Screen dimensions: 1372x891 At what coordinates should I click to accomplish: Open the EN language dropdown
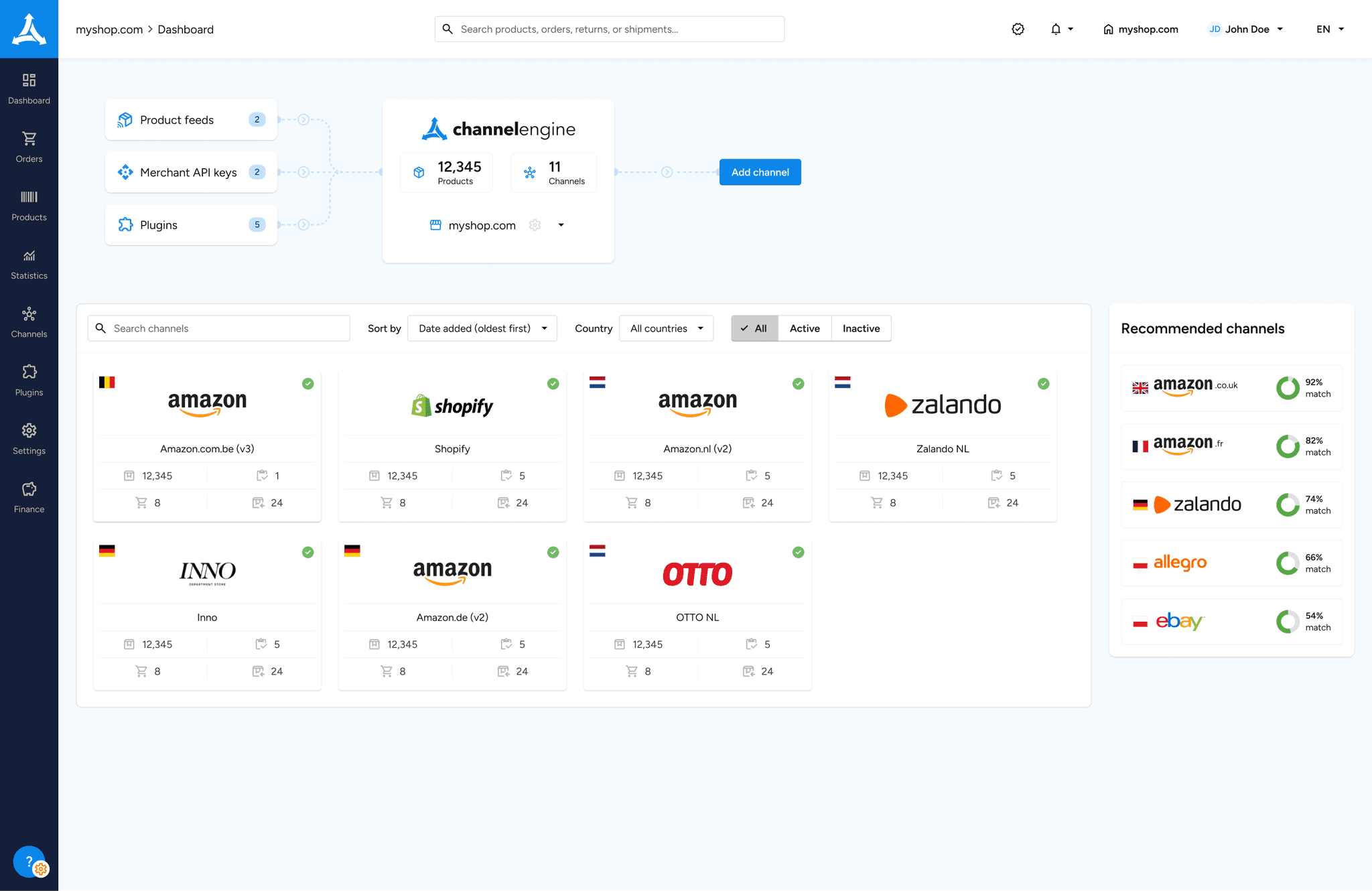(x=1330, y=29)
